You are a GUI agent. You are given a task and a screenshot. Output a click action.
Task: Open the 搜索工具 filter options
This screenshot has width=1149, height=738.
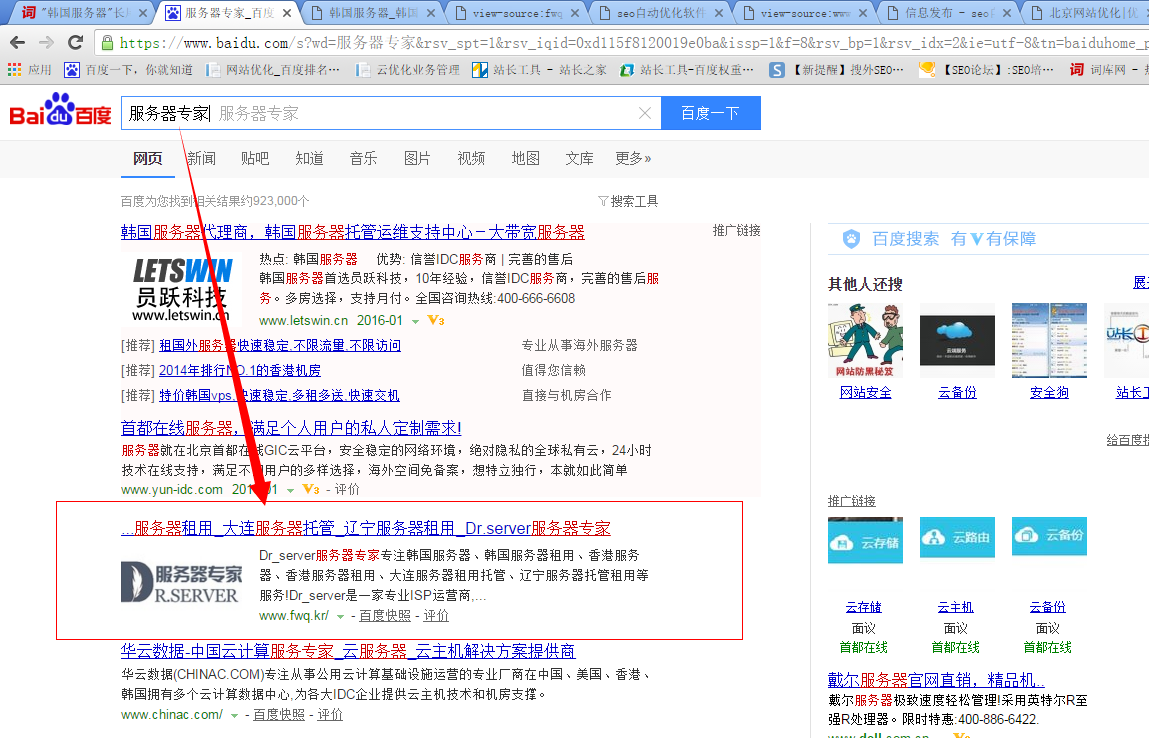click(628, 201)
